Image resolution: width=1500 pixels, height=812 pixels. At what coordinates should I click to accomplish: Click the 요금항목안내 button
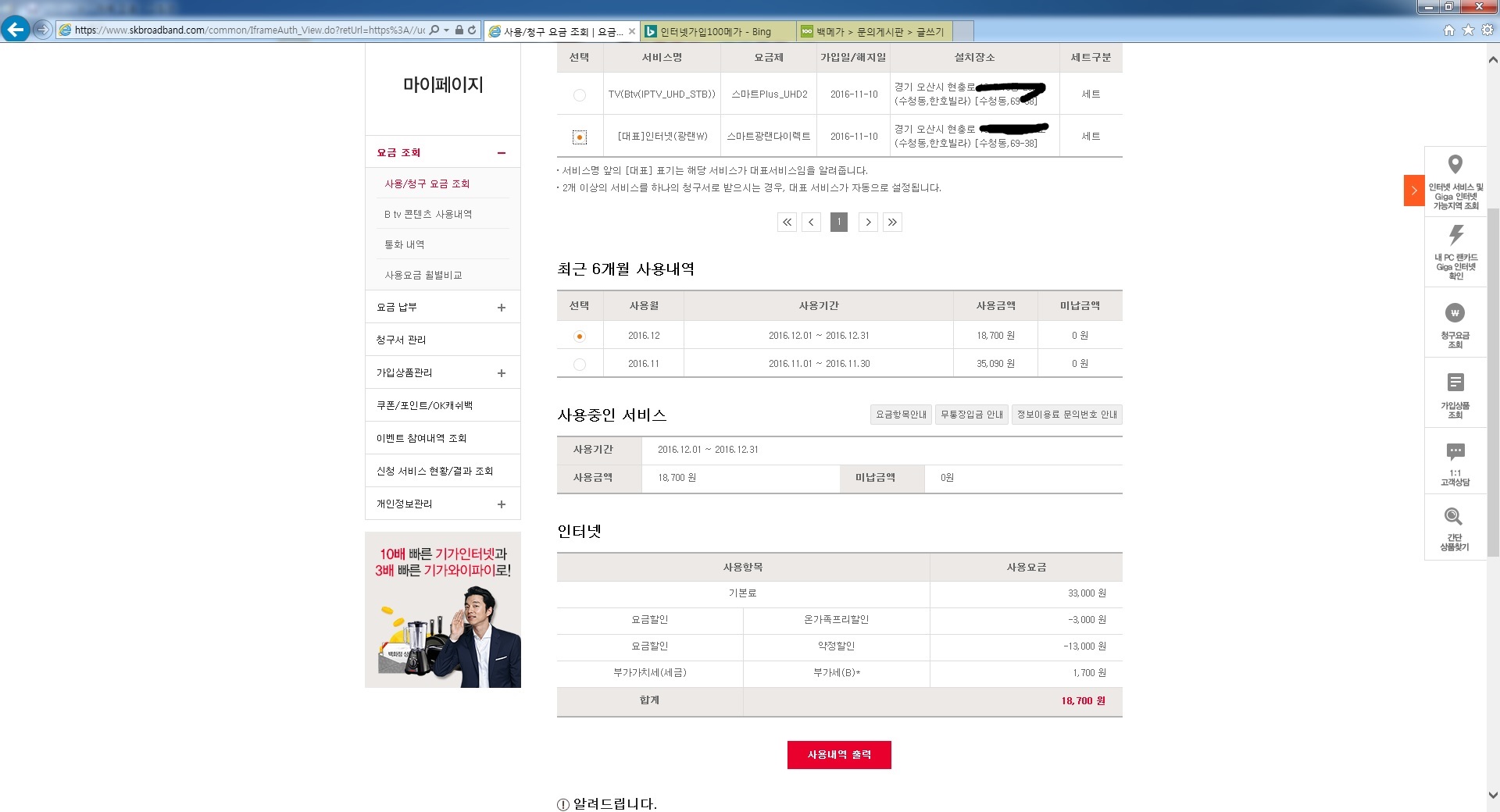[901, 415]
